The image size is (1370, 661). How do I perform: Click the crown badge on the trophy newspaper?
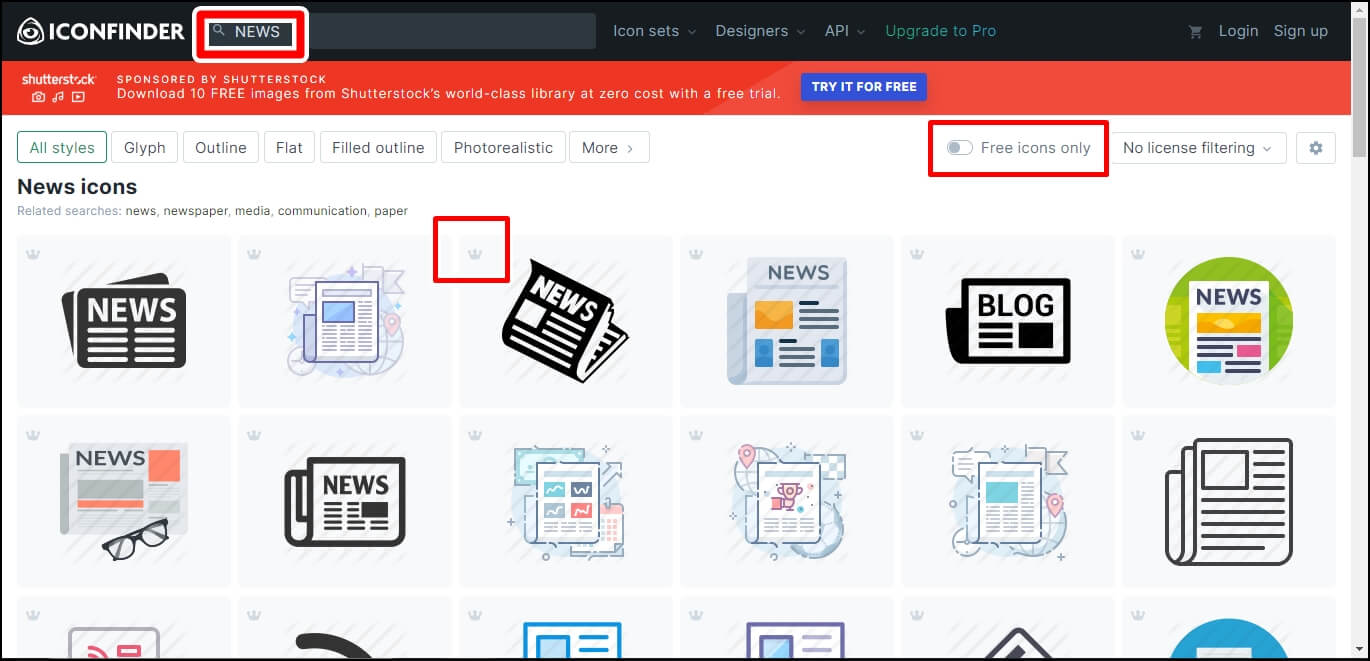point(695,435)
